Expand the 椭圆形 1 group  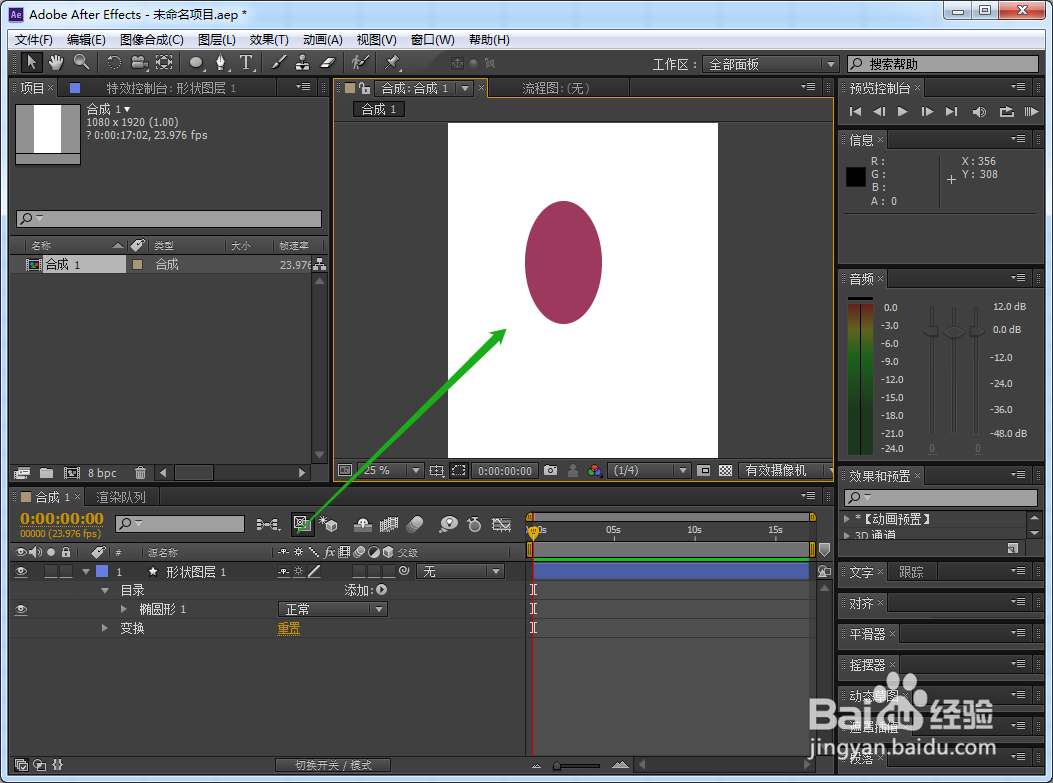[x=124, y=609]
